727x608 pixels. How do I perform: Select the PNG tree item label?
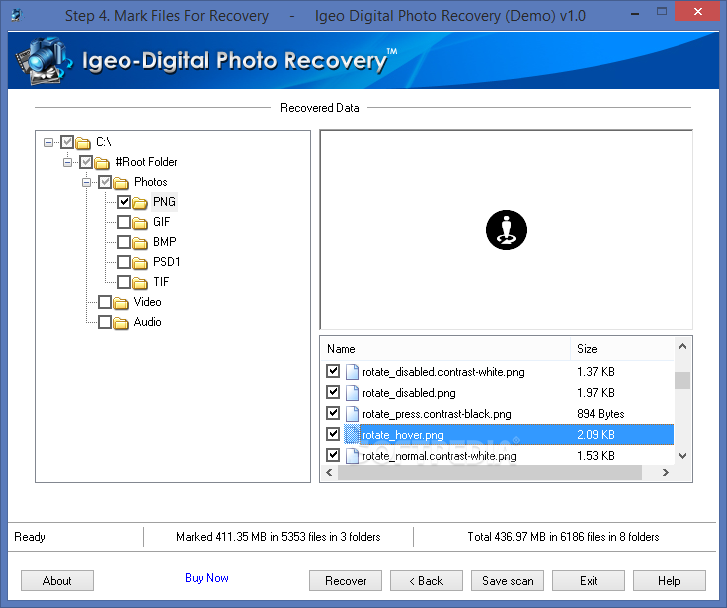(x=164, y=202)
